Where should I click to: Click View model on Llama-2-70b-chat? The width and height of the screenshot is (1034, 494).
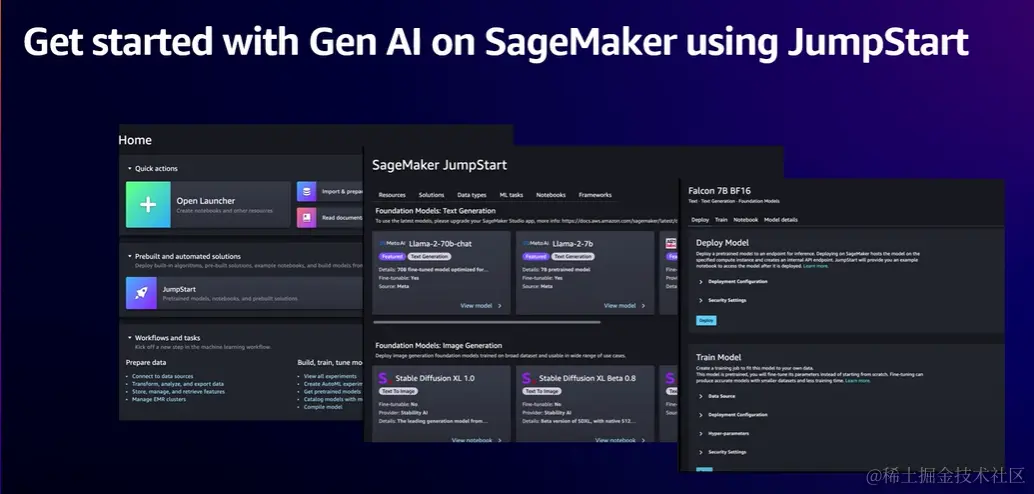(477, 306)
